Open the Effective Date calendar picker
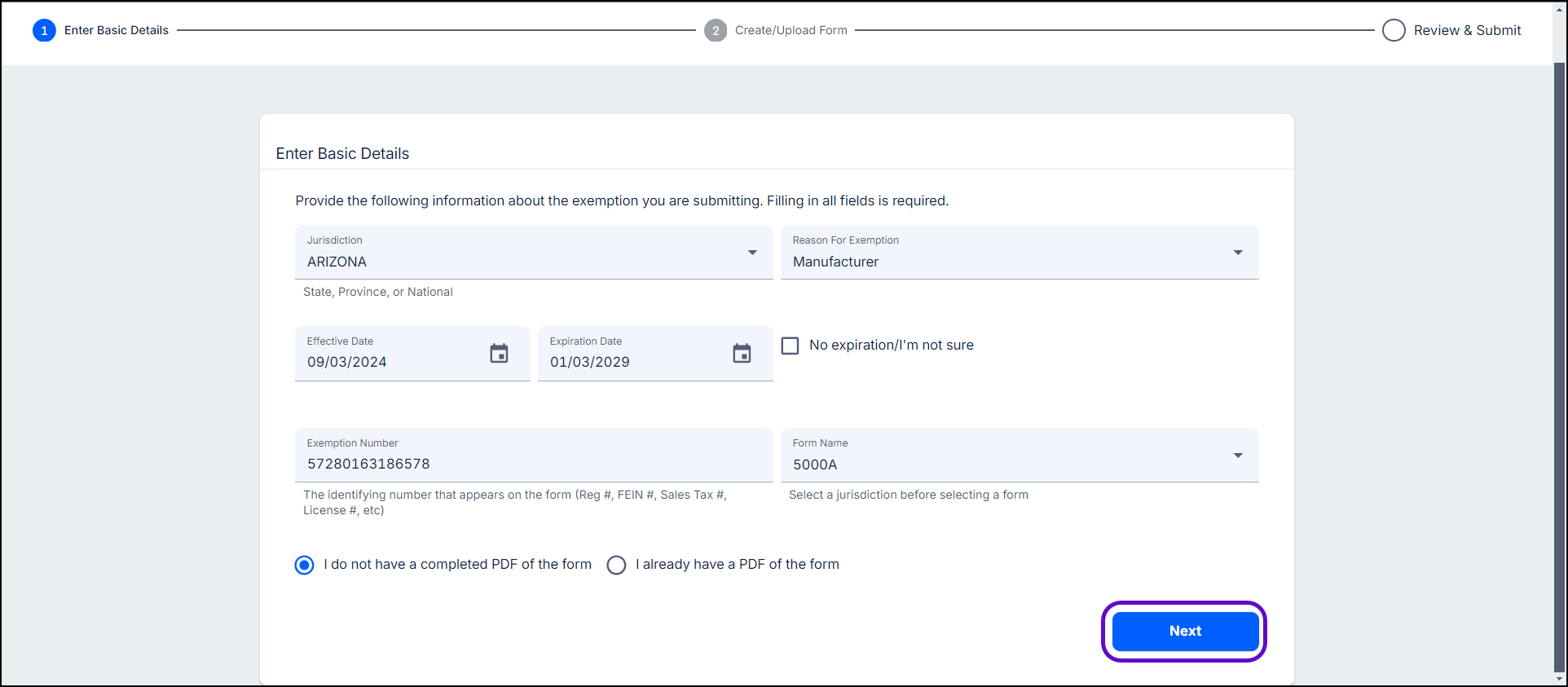 499,354
